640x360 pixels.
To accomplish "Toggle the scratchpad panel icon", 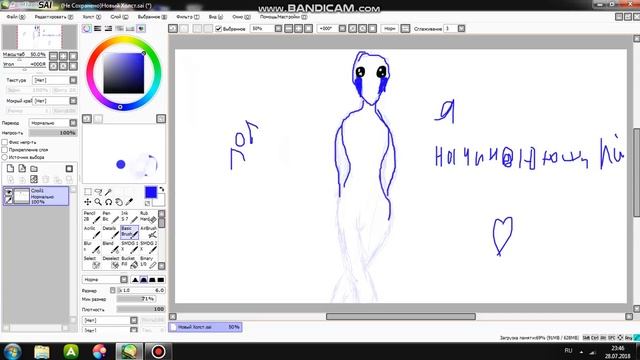I will 141,29.
